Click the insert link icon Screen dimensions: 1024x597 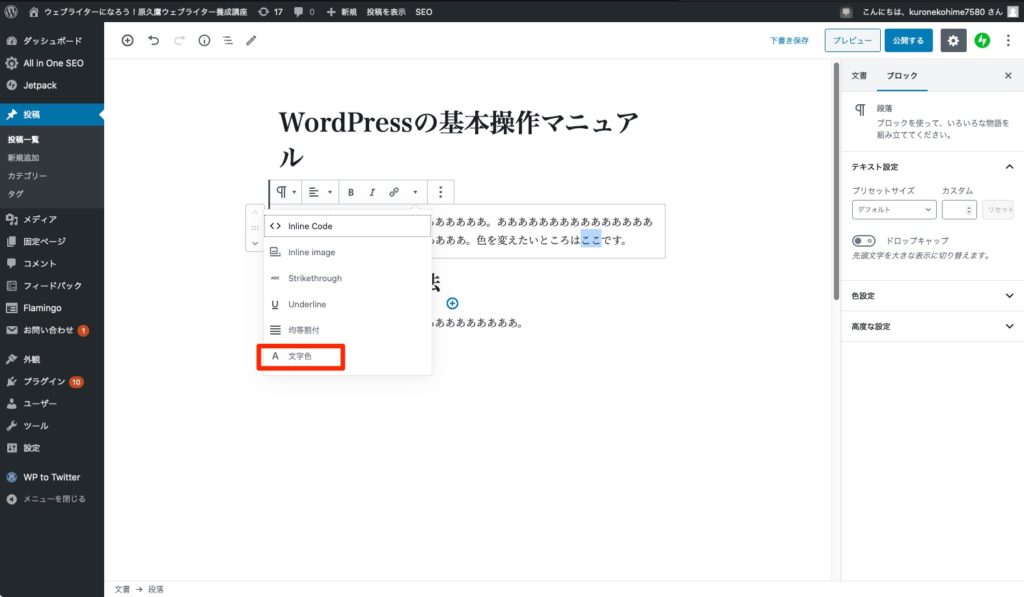point(394,192)
